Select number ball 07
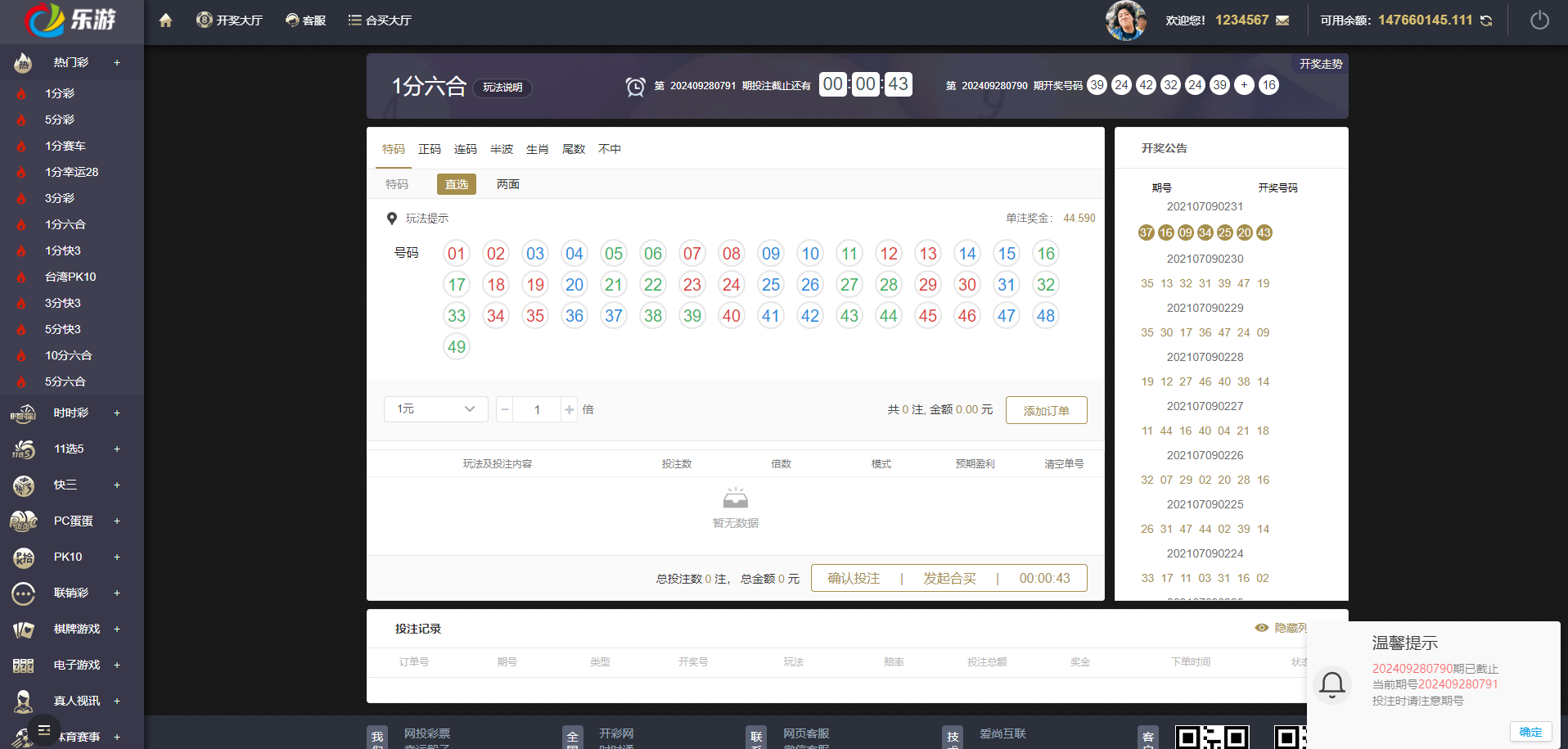Image resolution: width=1568 pixels, height=749 pixels. 692,253
